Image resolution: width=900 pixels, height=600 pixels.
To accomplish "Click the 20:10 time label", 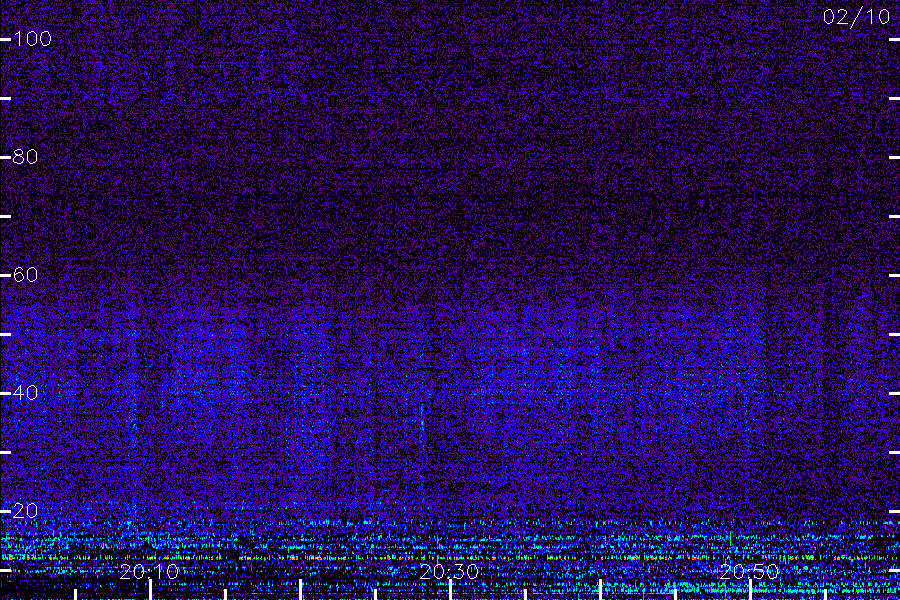I will [x=149, y=572].
